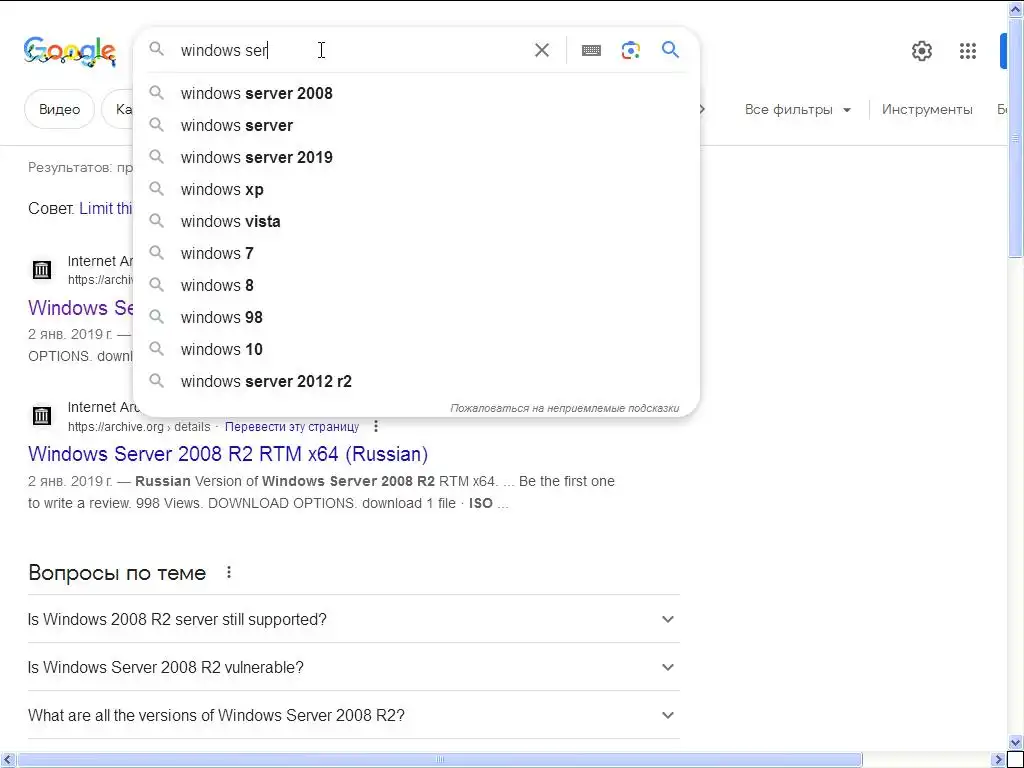Select suggestion 'windows 10'
1024x768 pixels.
(416, 349)
